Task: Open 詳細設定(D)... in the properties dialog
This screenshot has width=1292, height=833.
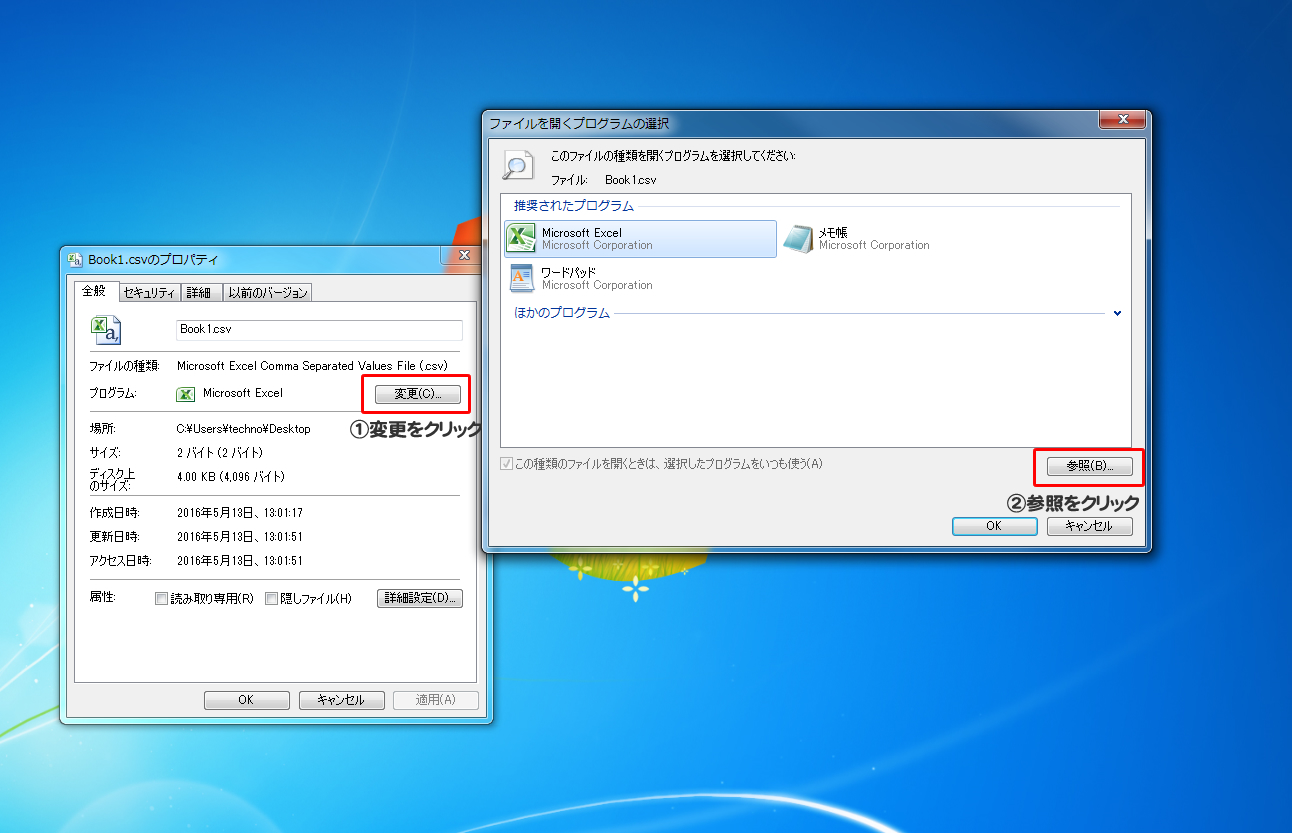Action: point(420,599)
